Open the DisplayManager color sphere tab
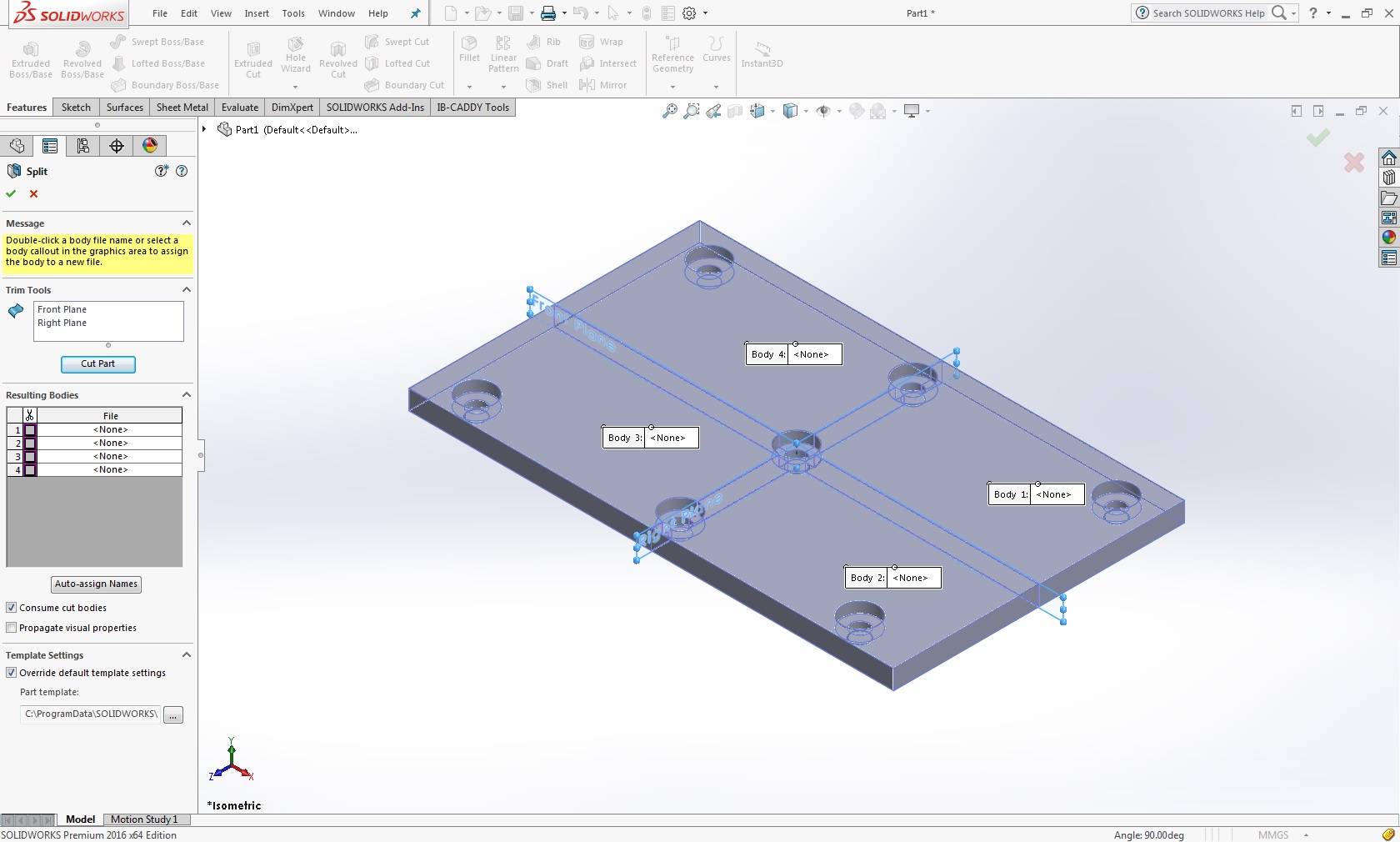Screen dimensions: 1400x842 (150, 146)
